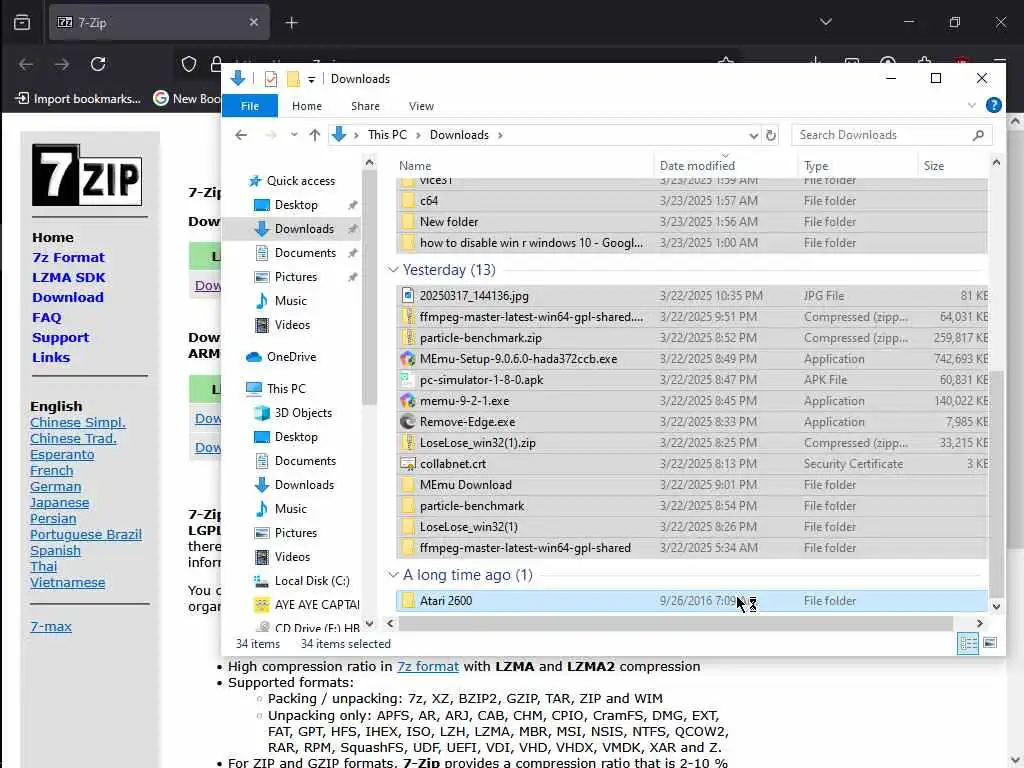This screenshot has height=768, width=1024.
Task: Open pinned Downloads under Quick access
Action: (x=304, y=229)
